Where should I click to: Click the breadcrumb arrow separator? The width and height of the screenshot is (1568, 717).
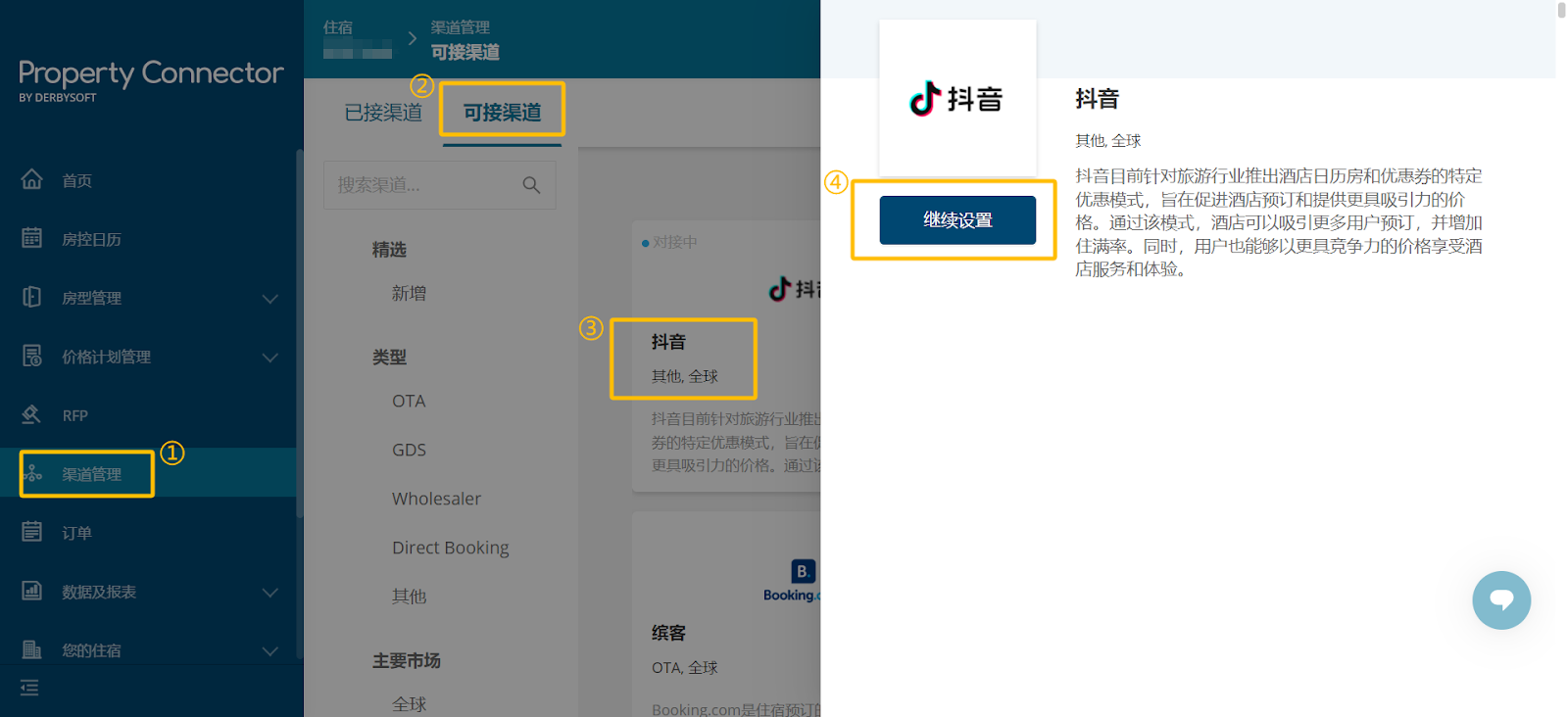click(412, 39)
